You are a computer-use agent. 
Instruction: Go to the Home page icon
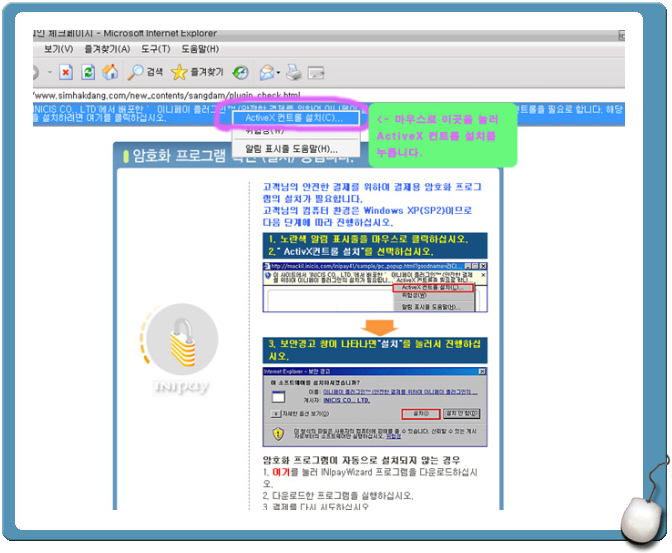110,72
